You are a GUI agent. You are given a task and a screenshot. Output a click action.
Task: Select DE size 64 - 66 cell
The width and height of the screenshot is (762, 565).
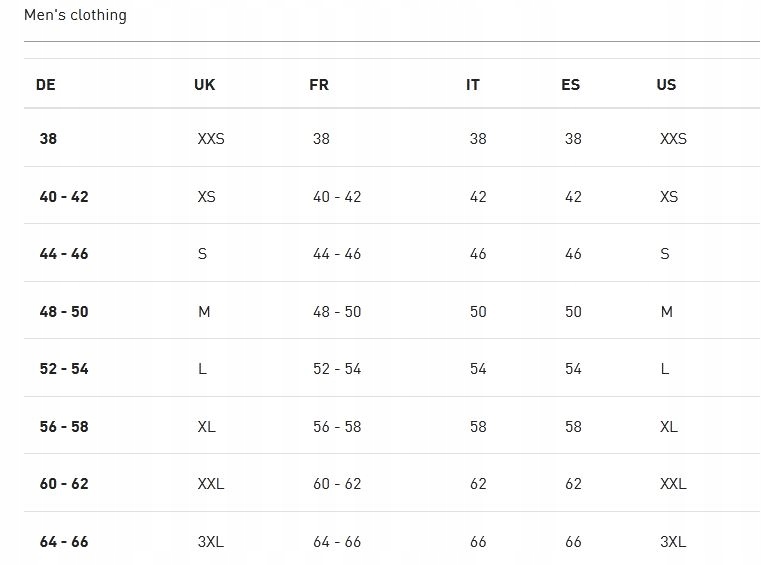(x=64, y=541)
